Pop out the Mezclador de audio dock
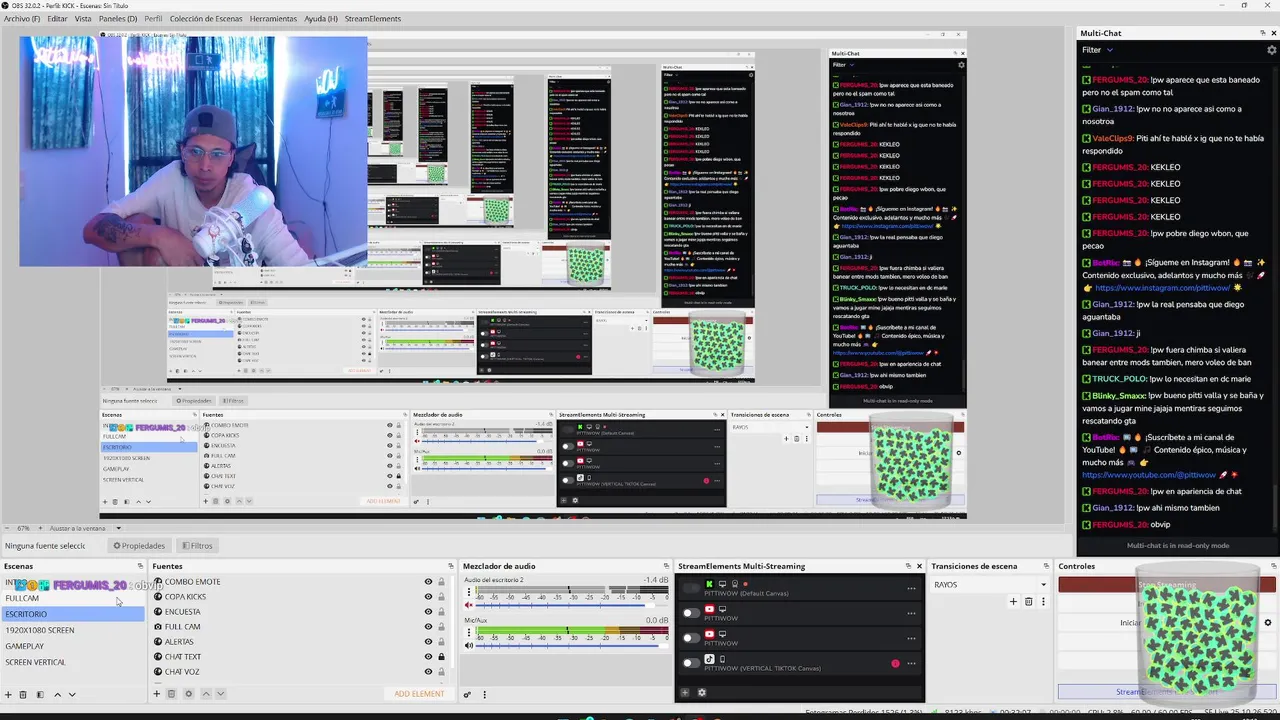Screen dimensions: 1280x720 point(666,566)
